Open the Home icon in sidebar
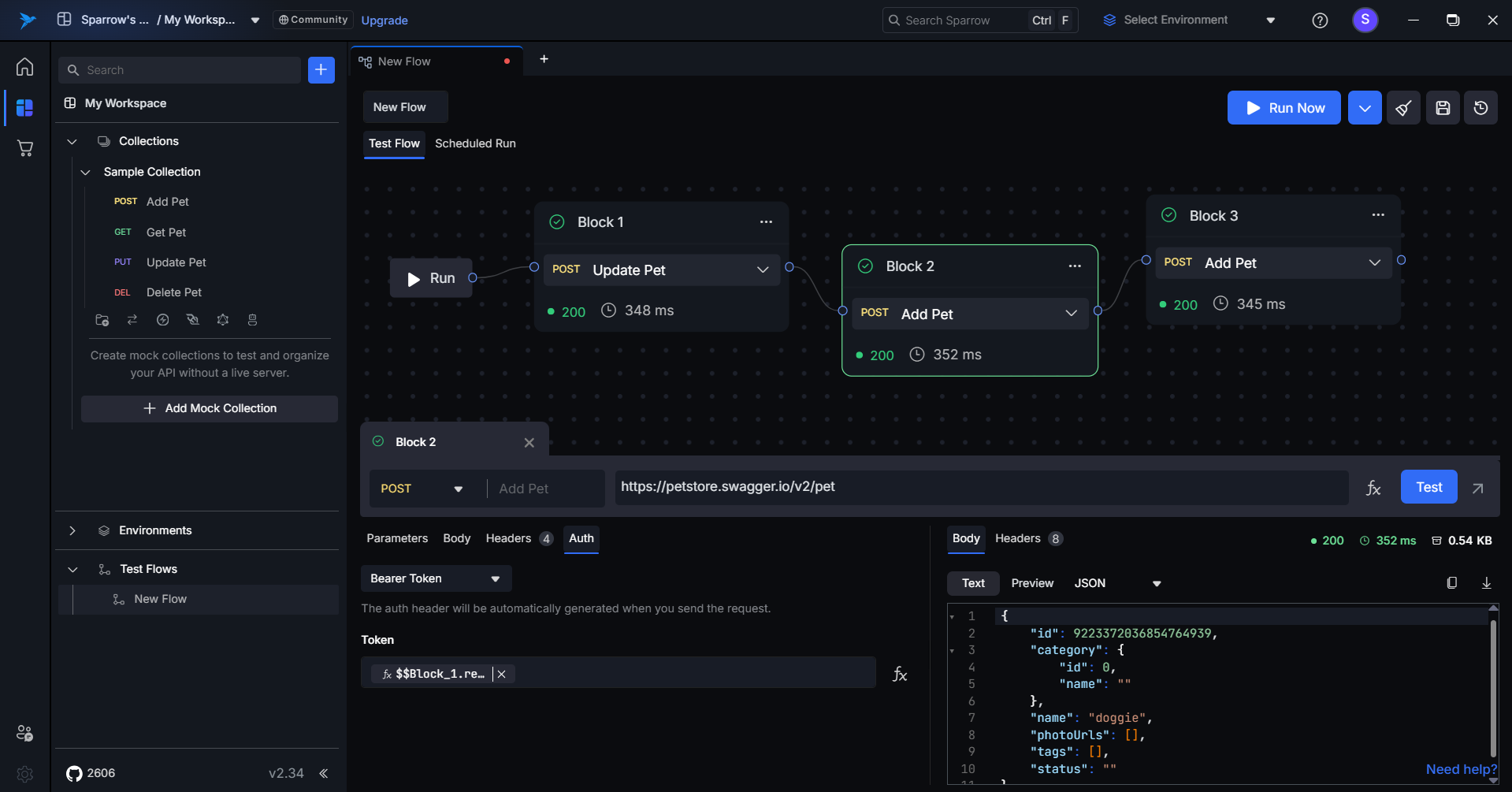The height and width of the screenshot is (792, 1512). tap(25, 67)
